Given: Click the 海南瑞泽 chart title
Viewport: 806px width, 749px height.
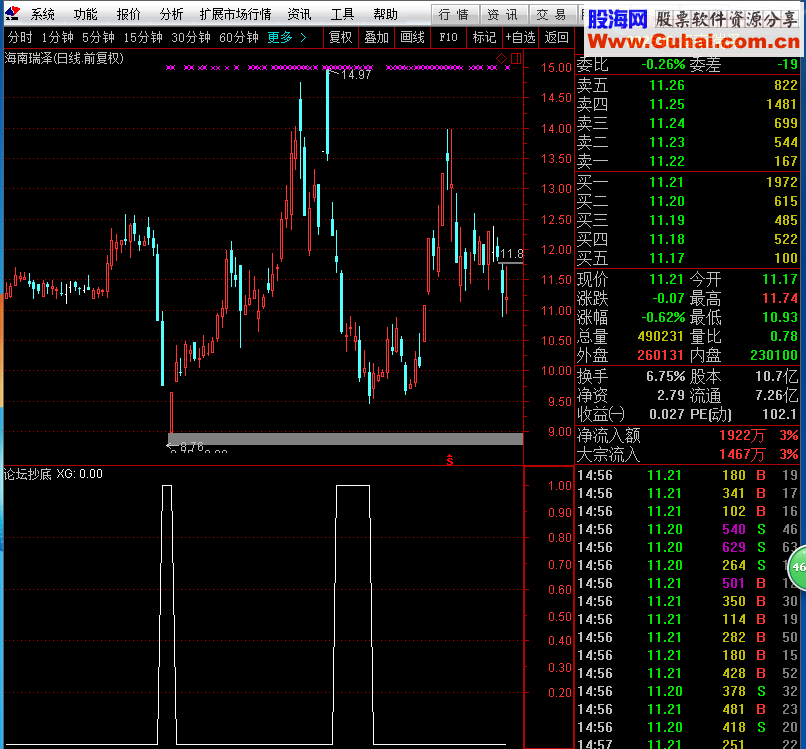Looking at the screenshot, I should click(64, 59).
